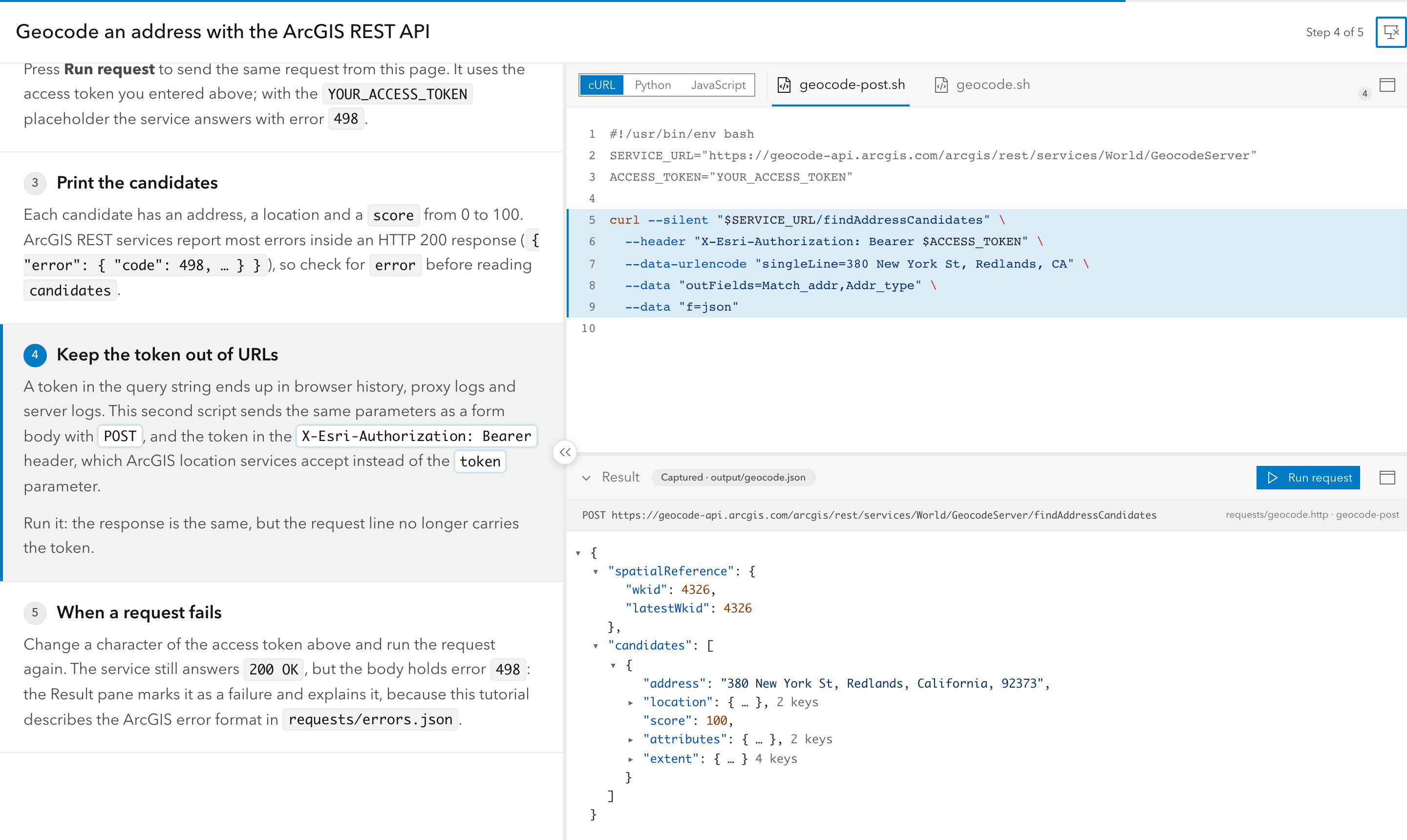Maximize the code panel with the window icon
This screenshot has width=1407, height=840.
1387,85
